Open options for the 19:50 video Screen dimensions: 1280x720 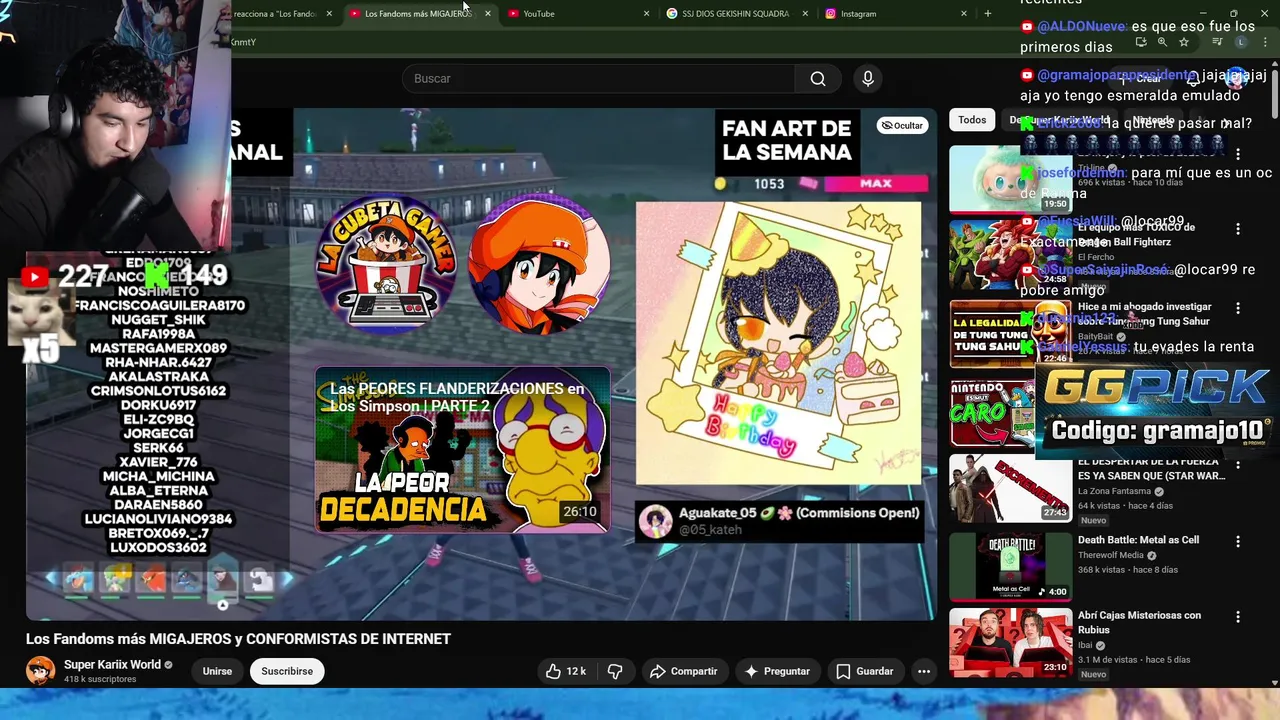1238,154
